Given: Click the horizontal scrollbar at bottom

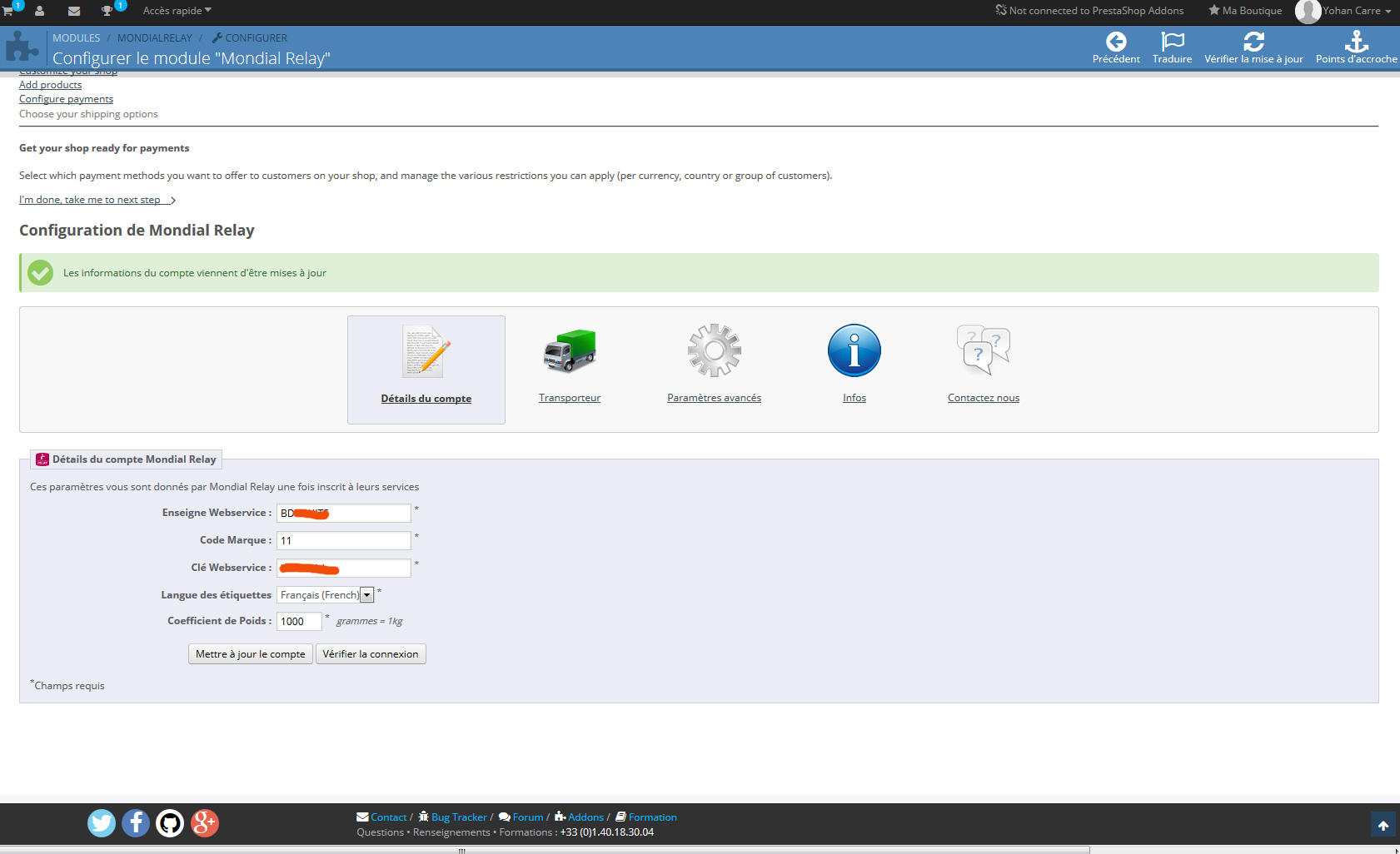Looking at the screenshot, I should [x=545, y=851].
